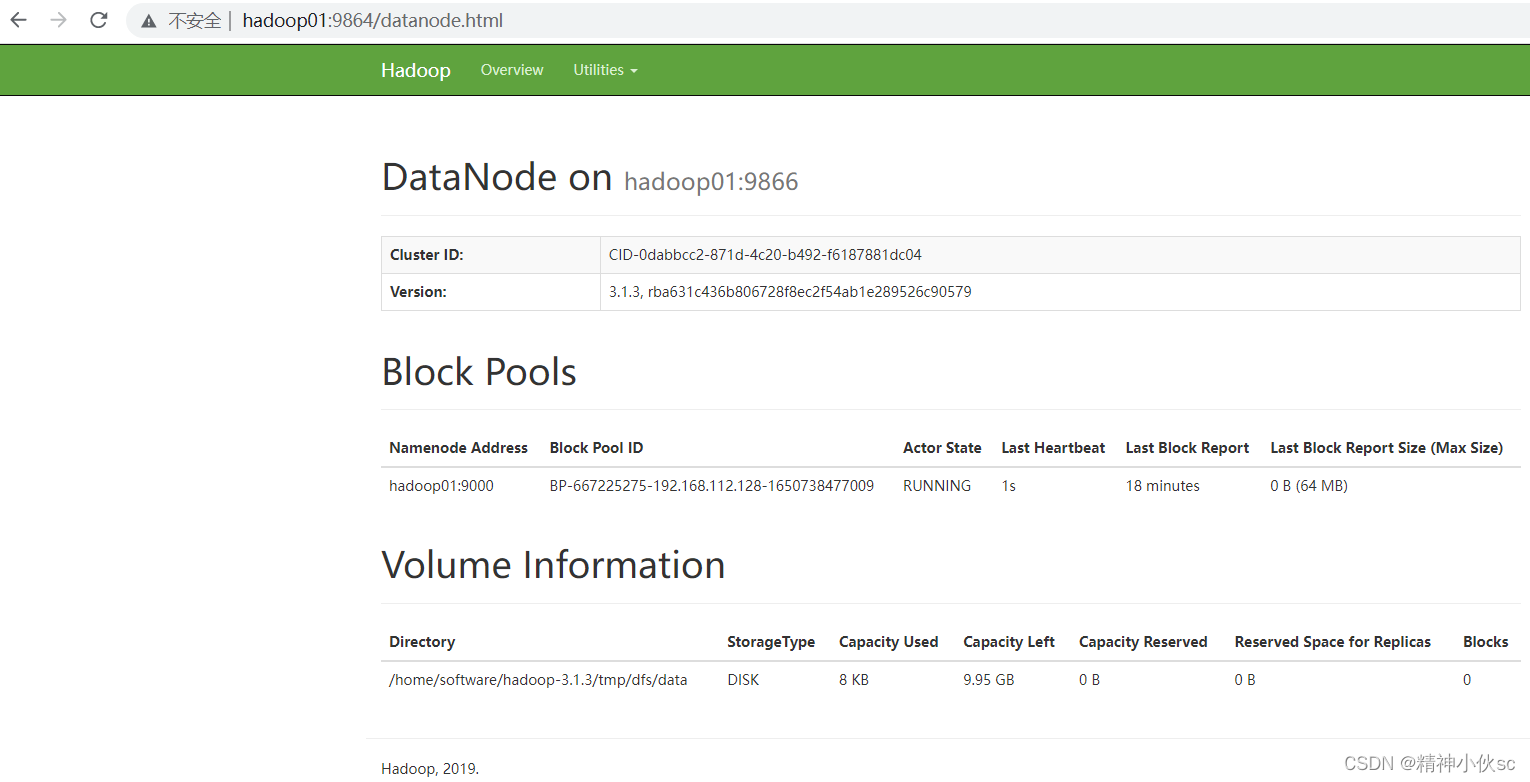Click the RUNNING actor state cell
Image resolution: width=1530 pixels, height=782 pixels.
[937, 486]
